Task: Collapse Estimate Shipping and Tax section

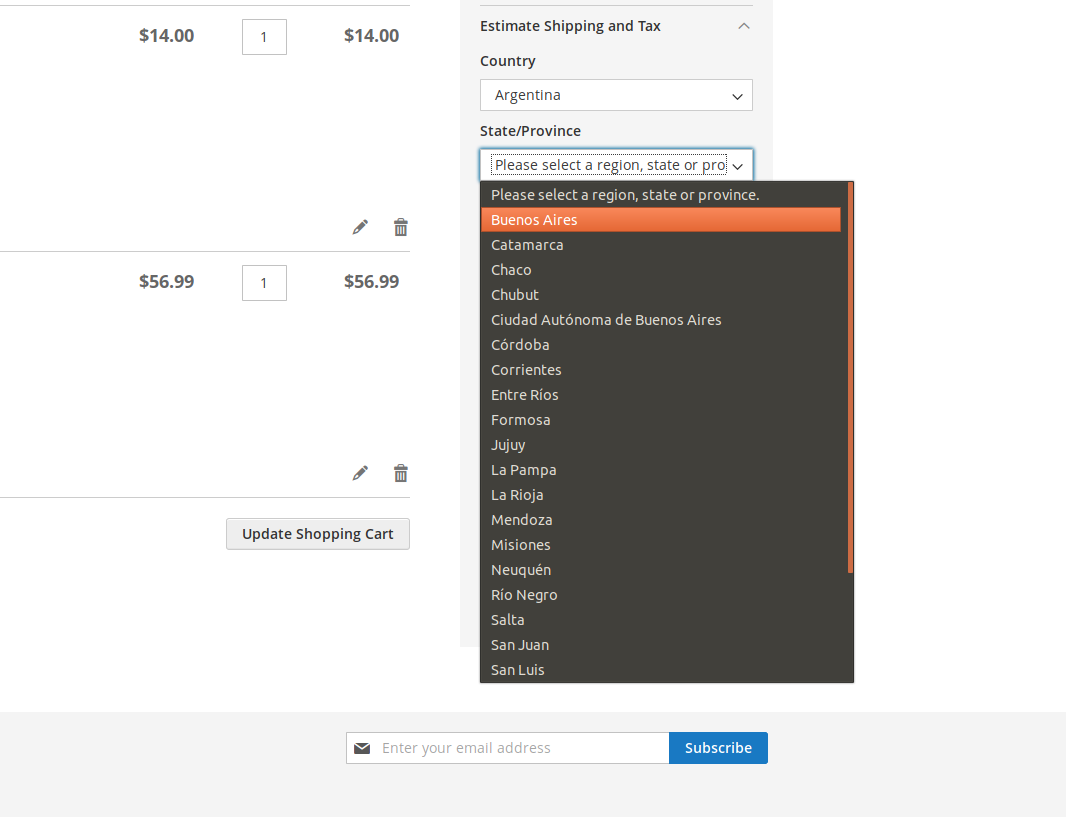Action: point(744,26)
